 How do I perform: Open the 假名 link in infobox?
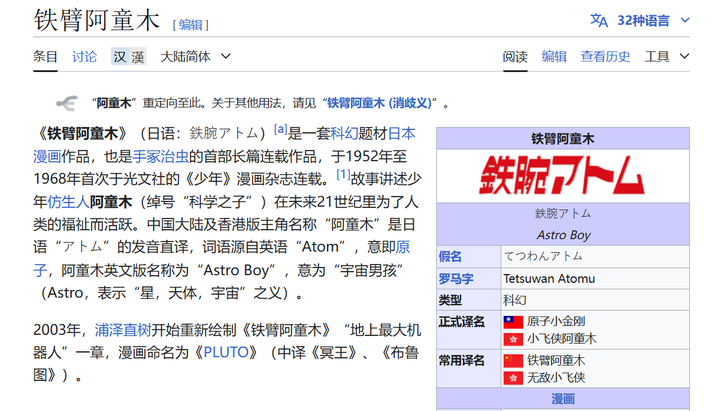450,256
